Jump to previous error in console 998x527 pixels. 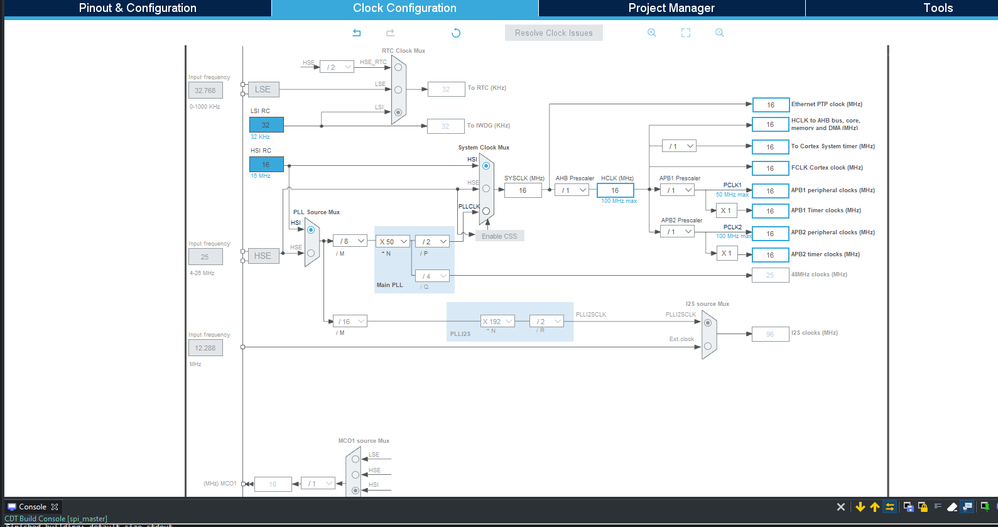click(875, 507)
